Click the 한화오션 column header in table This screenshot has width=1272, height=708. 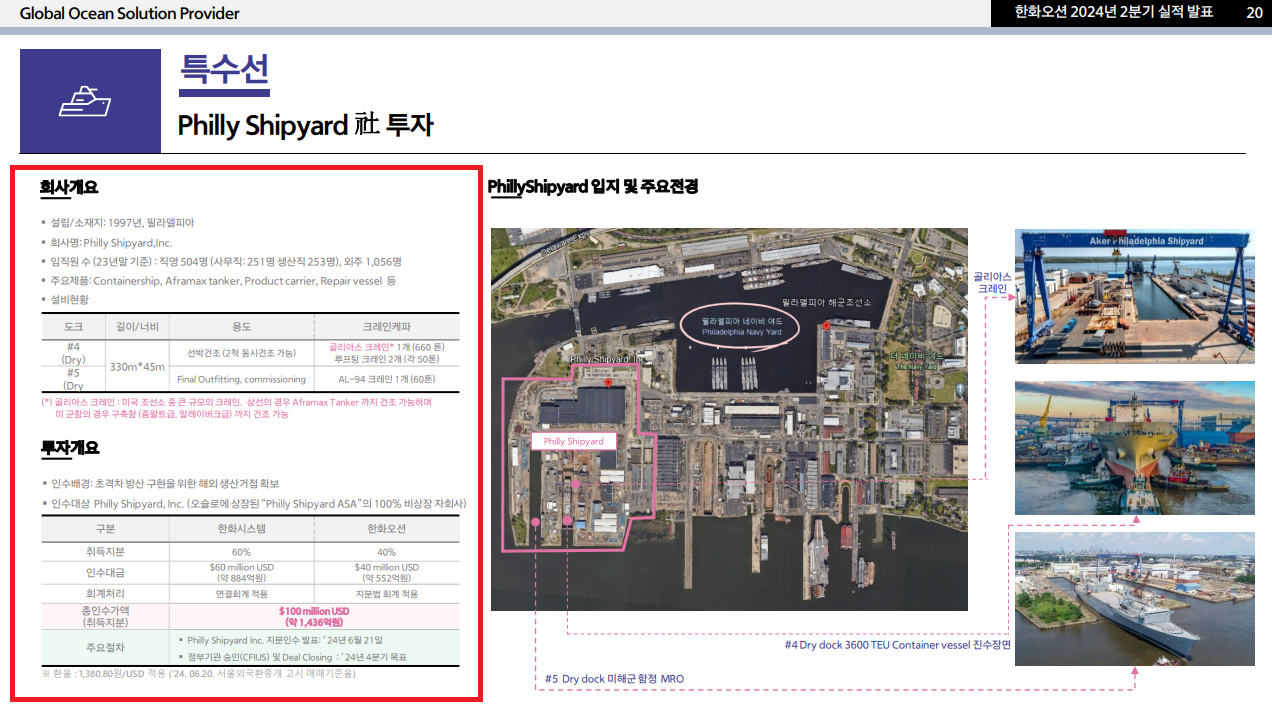pos(387,527)
